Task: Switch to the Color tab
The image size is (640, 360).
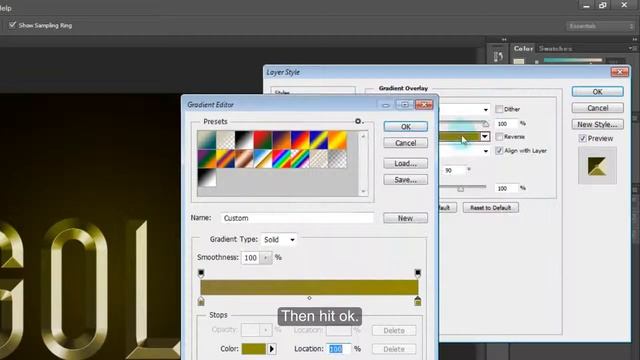Action: coord(523,49)
